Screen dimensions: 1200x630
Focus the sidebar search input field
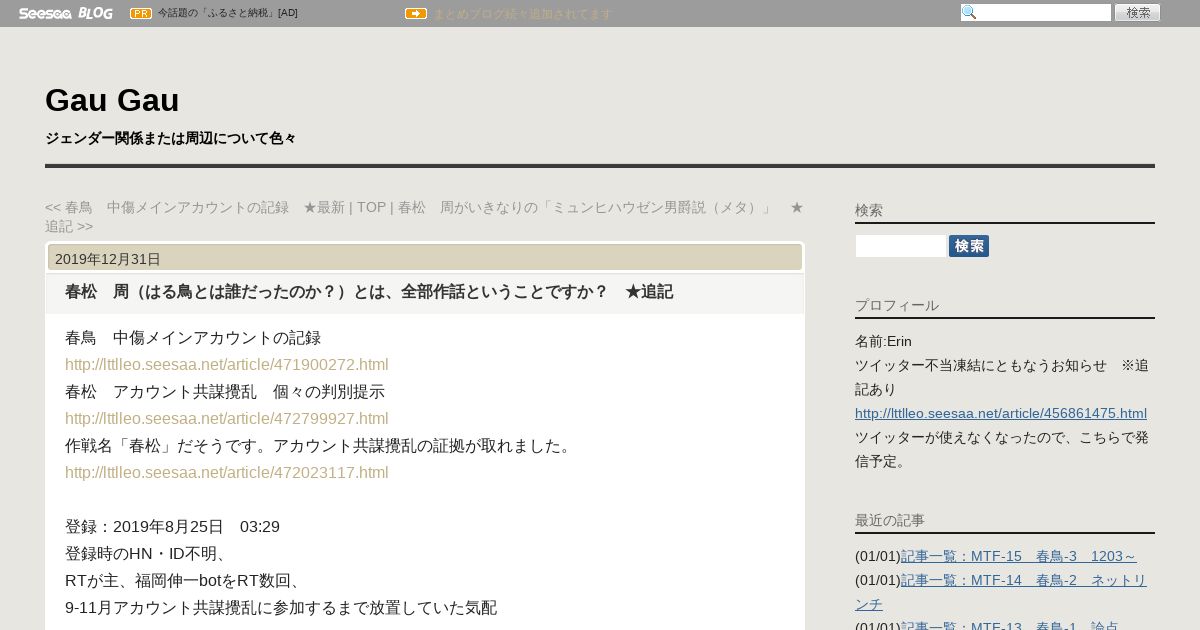[x=901, y=246]
